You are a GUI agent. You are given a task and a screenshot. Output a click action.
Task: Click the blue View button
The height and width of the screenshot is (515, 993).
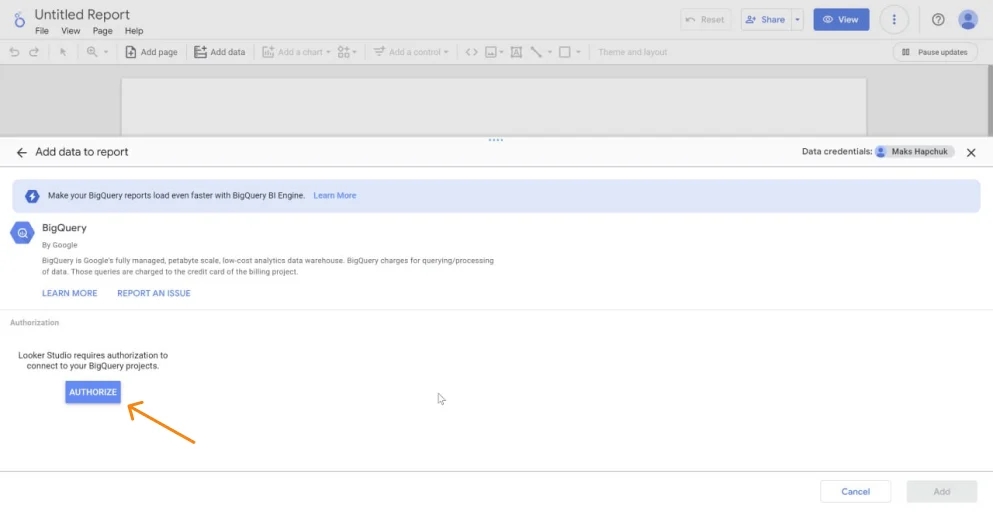[x=841, y=20]
